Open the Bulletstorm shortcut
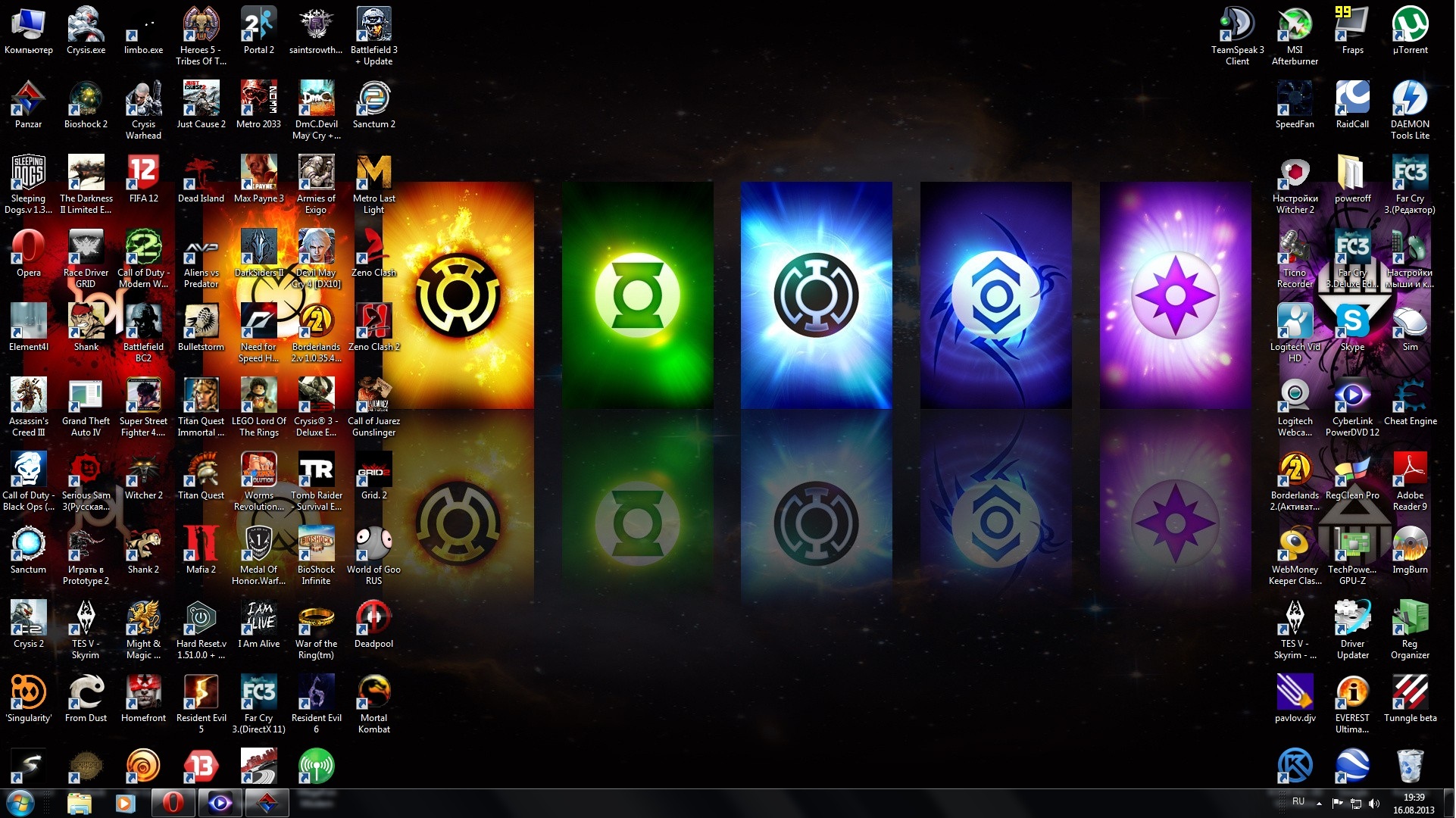 coord(201,328)
